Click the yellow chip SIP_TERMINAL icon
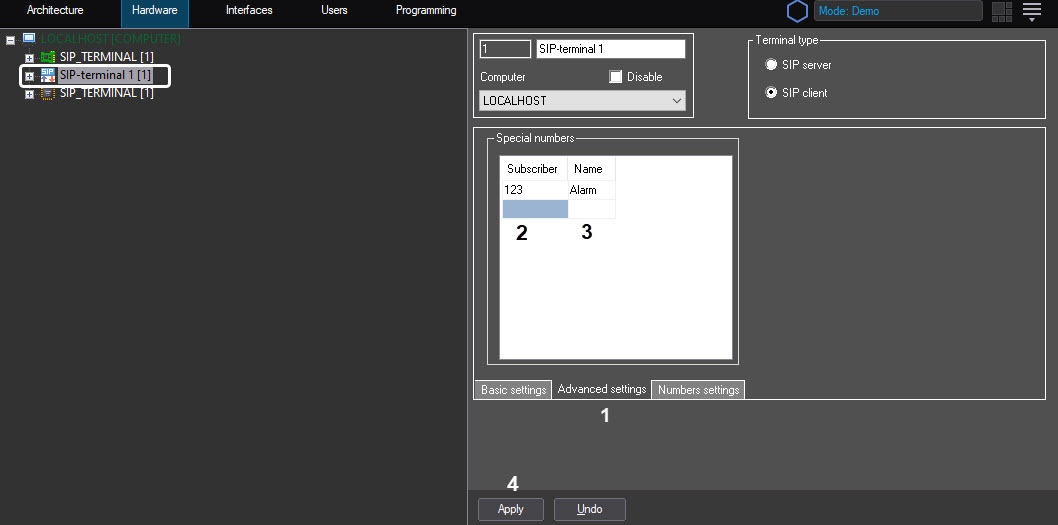1058x525 pixels. (47, 93)
